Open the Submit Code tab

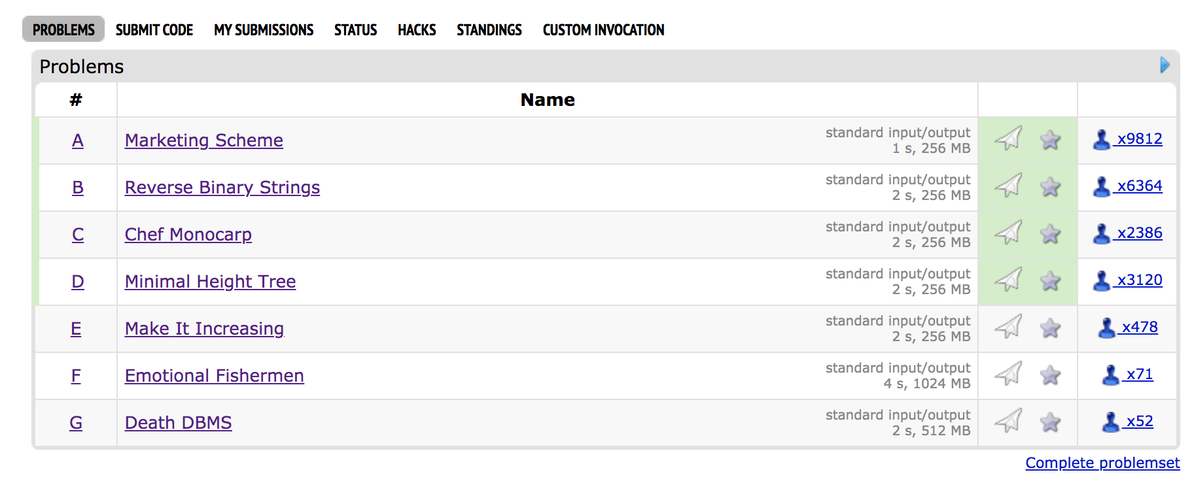coord(154,30)
